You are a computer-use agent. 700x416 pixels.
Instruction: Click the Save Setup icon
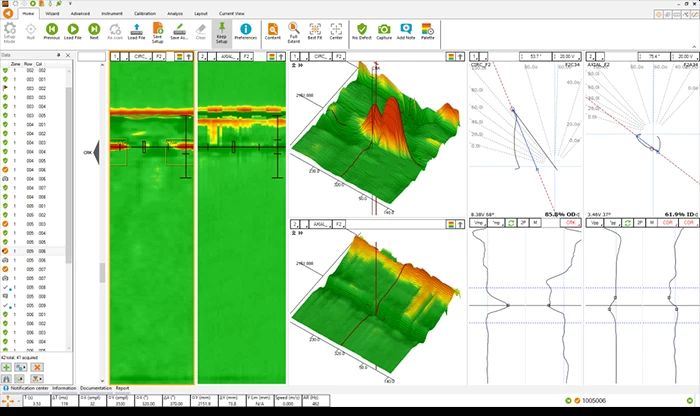click(x=158, y=29)
